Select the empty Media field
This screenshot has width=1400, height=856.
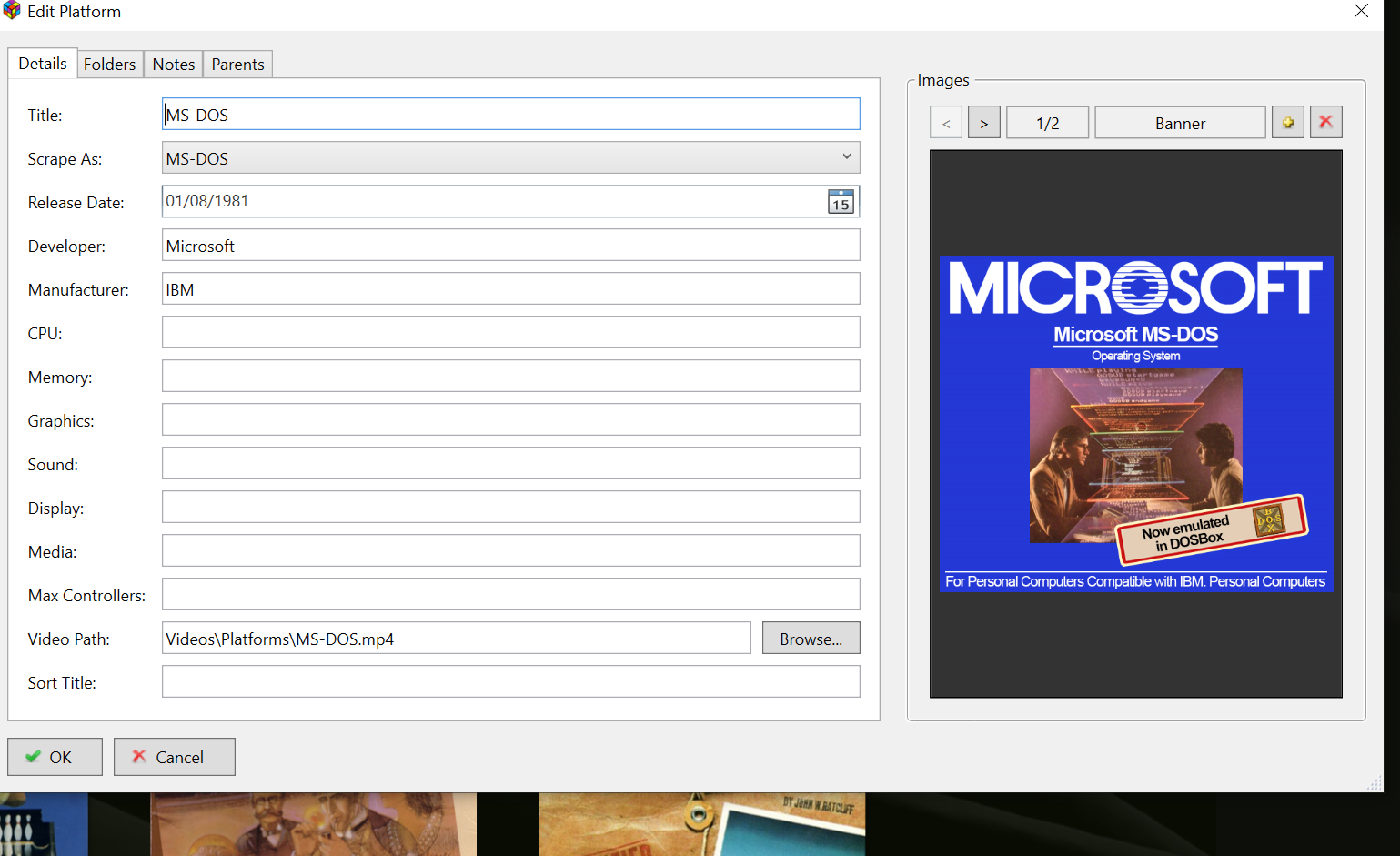510,550
